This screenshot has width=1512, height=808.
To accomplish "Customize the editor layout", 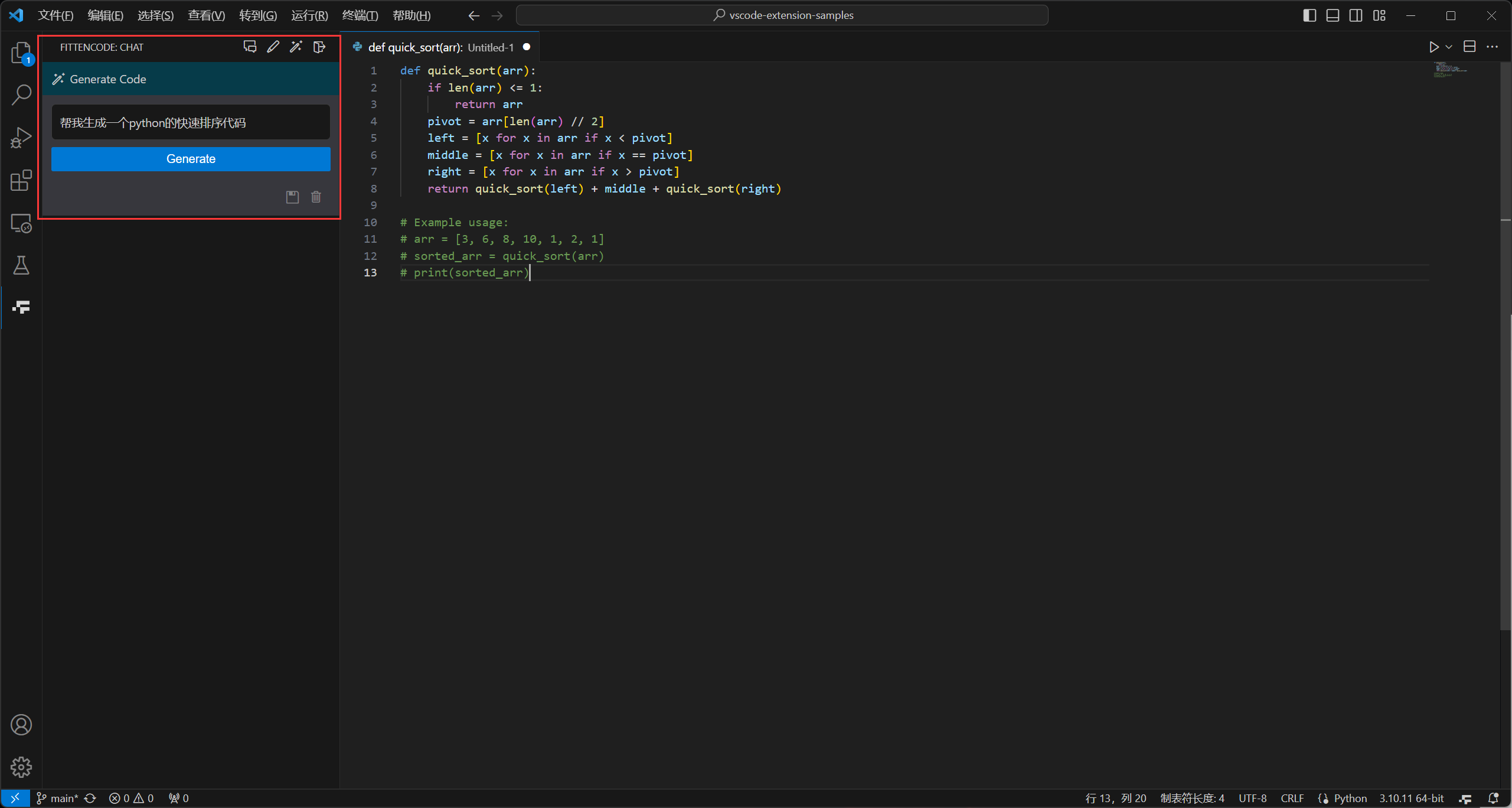I will click(x=1379, y=15).
